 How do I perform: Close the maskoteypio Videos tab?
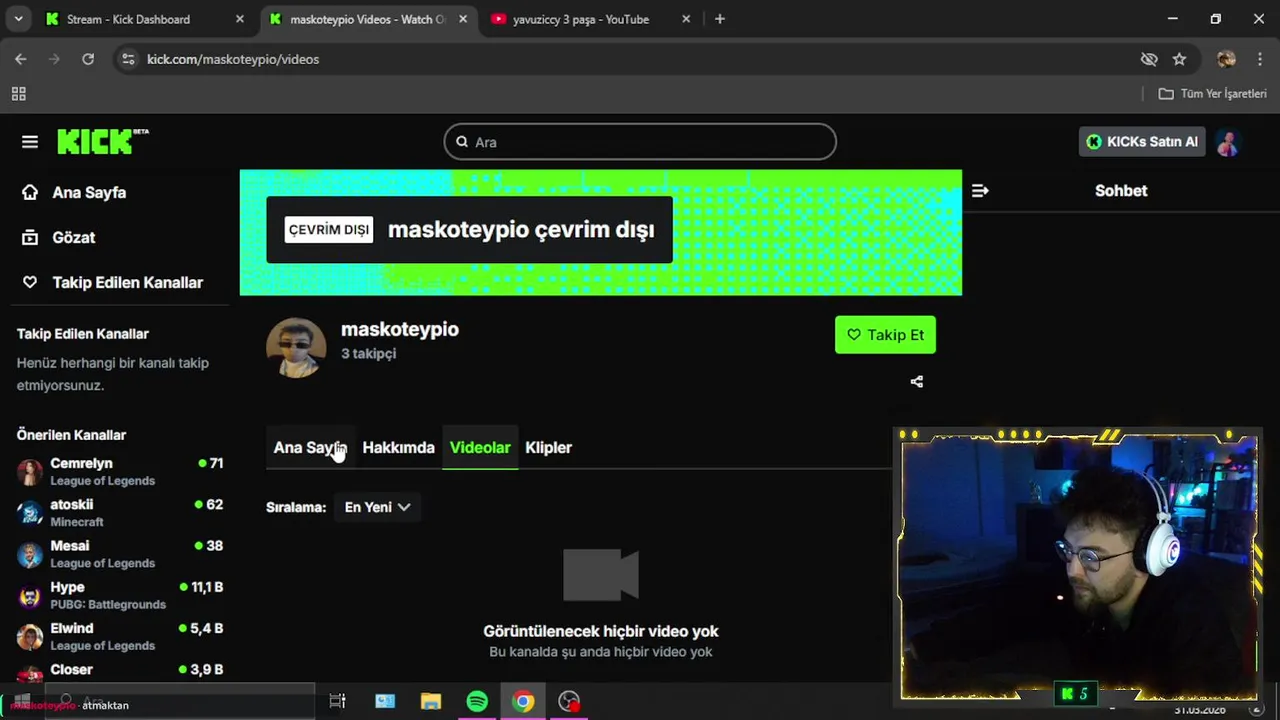coord(462,19)
